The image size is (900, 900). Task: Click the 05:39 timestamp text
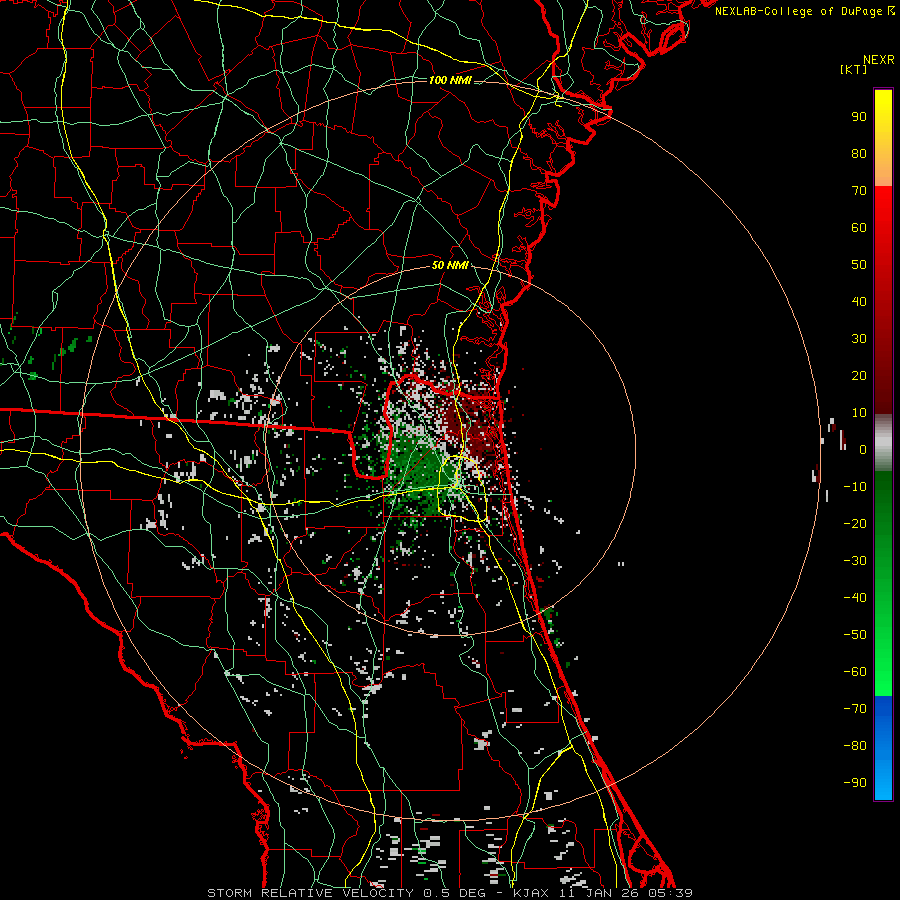[670, 893]
